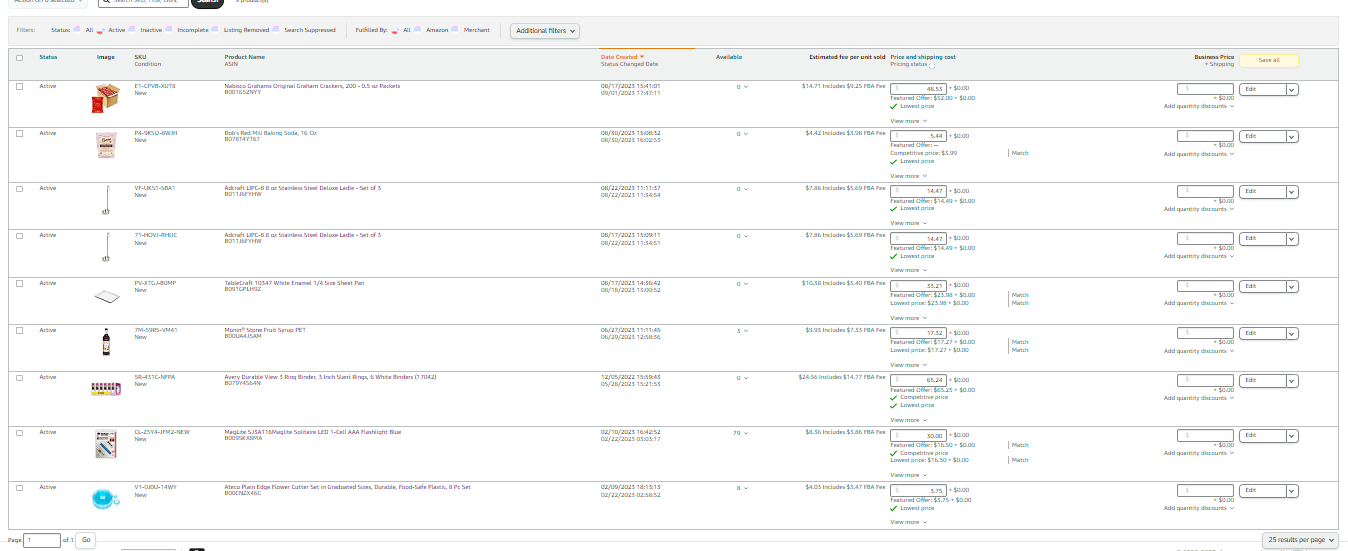
Task: Open the Nabisco Grahams Original Graham Crackers link
Action: tap(312, 86)
